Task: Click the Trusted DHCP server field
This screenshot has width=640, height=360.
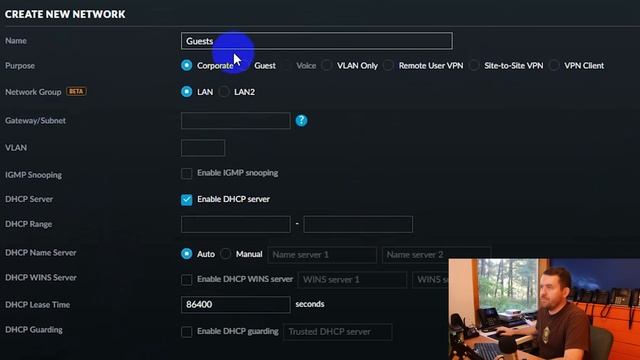Action: coord(338,332)
